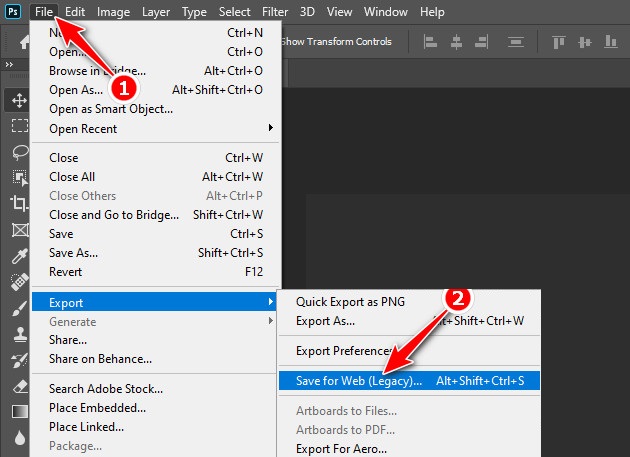This screenshot has width=630, height=457.
Task: Open the Edit menu
Action: click(x=75, y=12)
